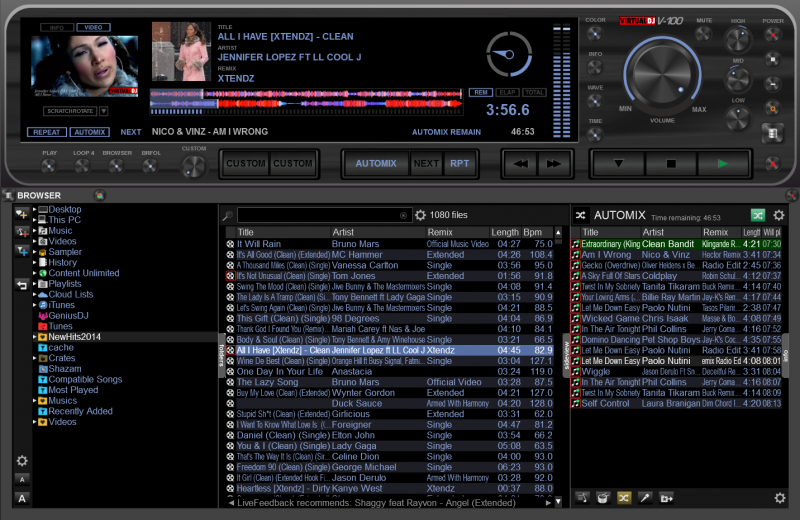This screenshot has height=520, width=800.
Task: Click the green shuffle button in Automix header
Action: pyautogui.click(x=758, y=215)
